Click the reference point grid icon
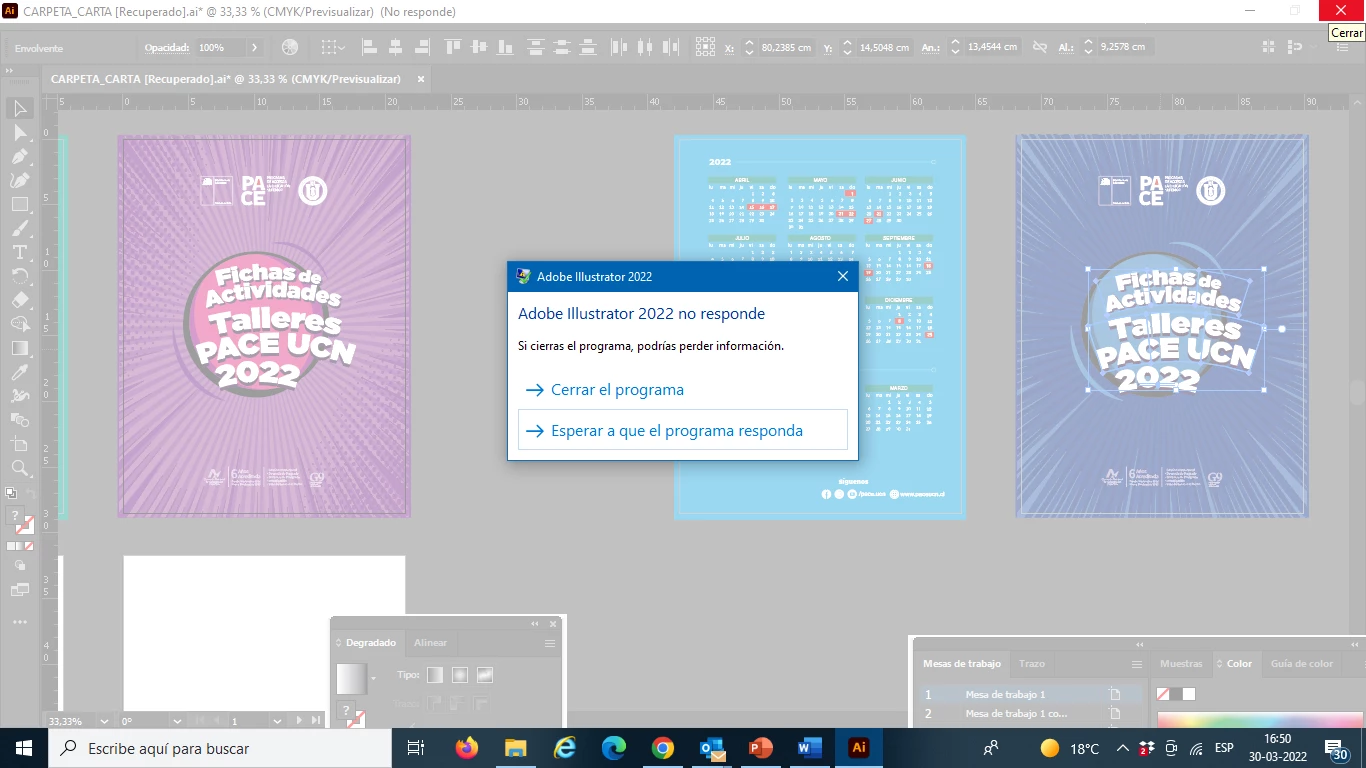This screenshot has width=1366, height=768. coord(705,47)
